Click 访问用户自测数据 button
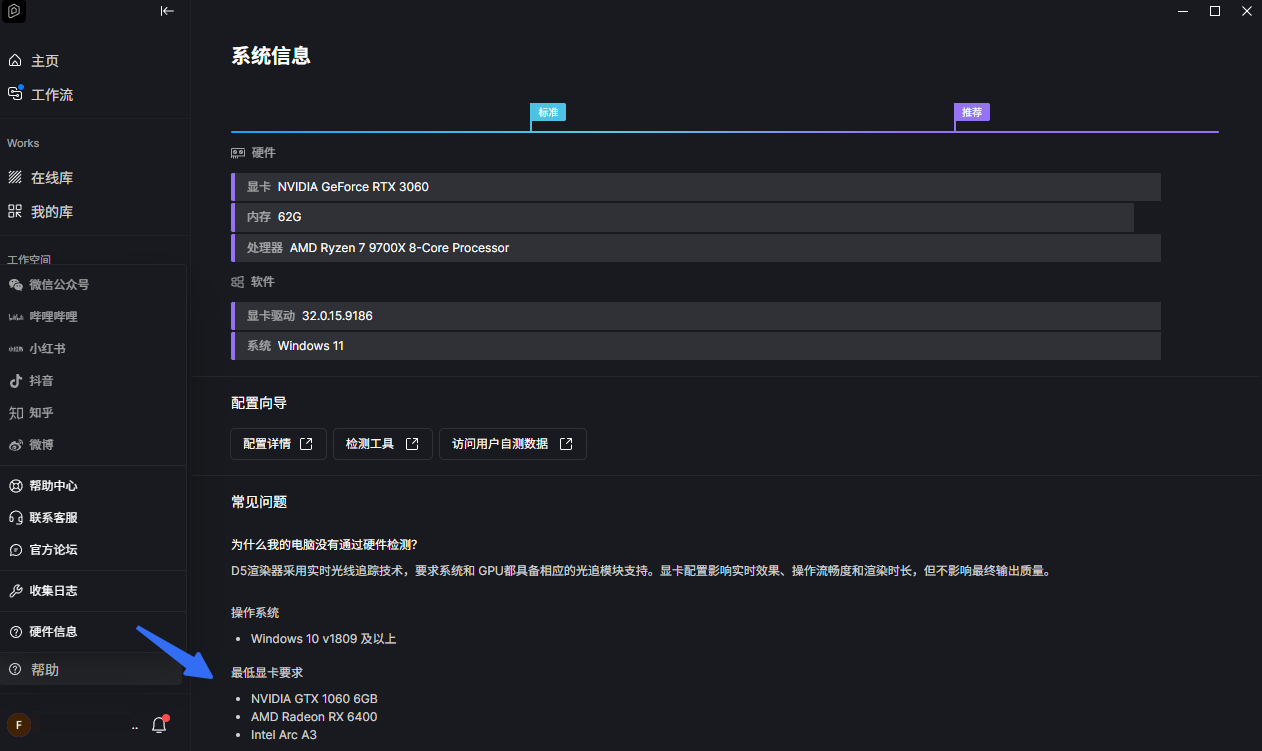 (x=512, y=444)
